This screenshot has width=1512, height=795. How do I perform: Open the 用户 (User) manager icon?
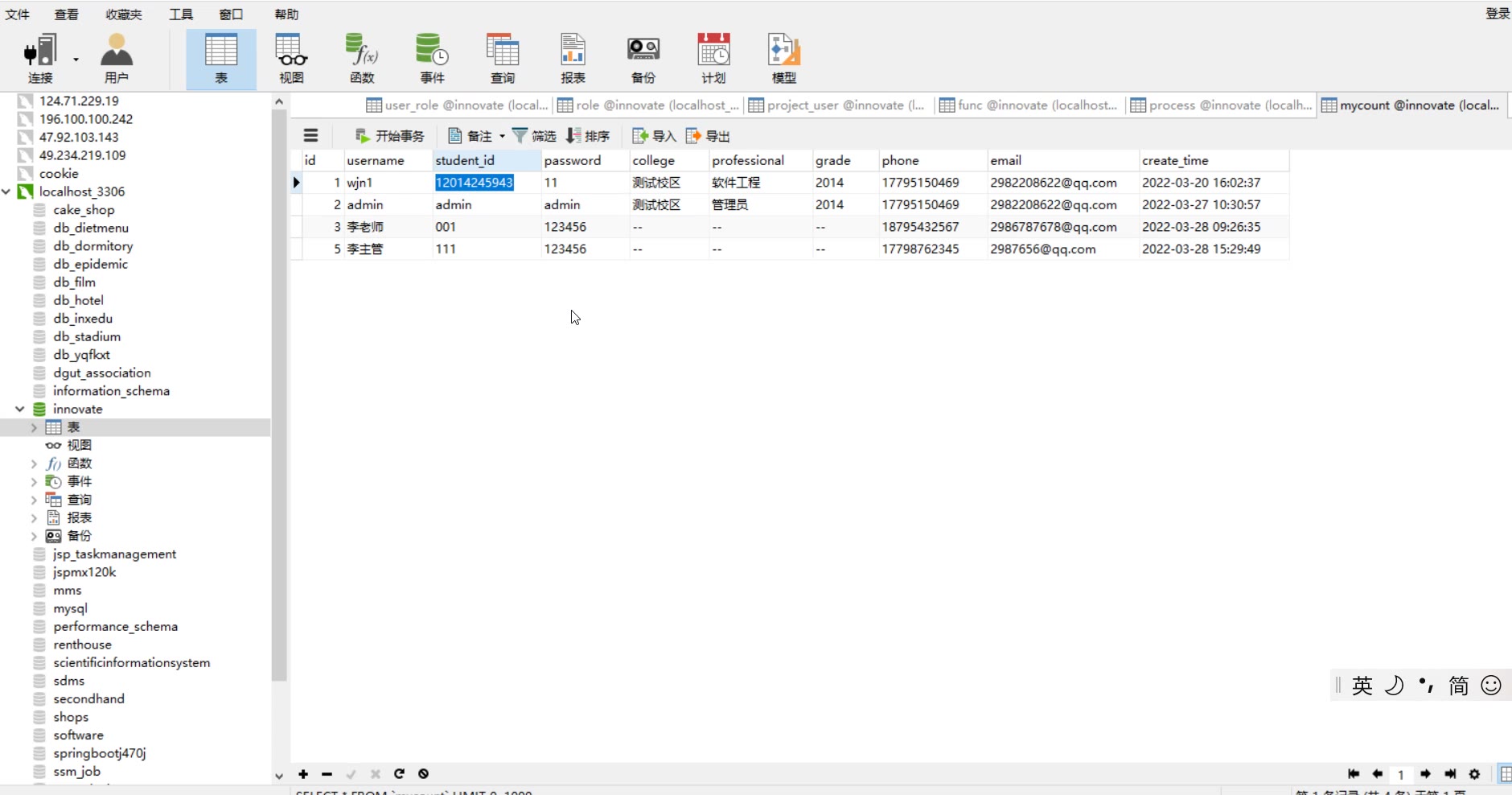117,59
